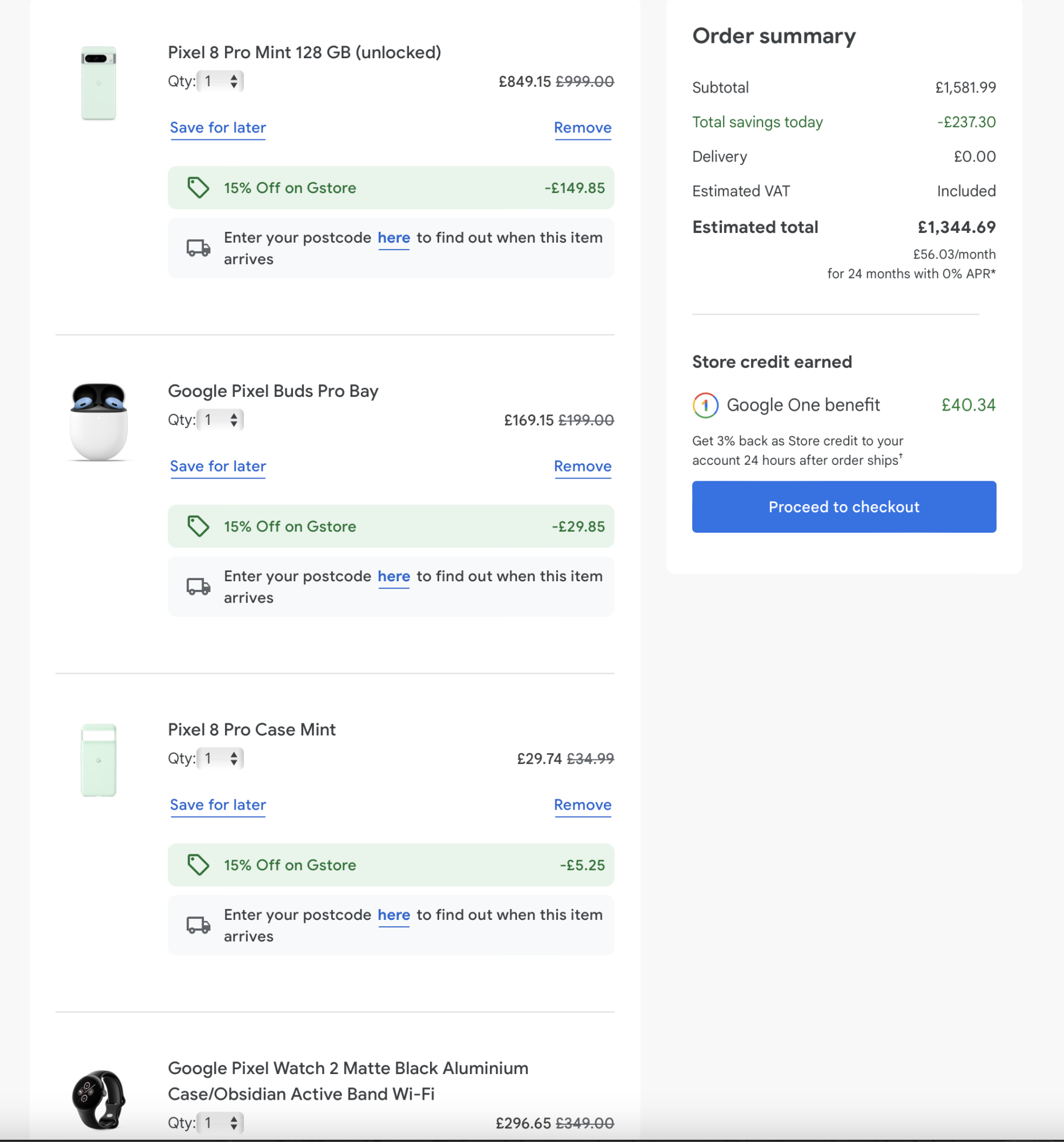Save Pixel 8 Pro Mint for later

coord(218,127)
